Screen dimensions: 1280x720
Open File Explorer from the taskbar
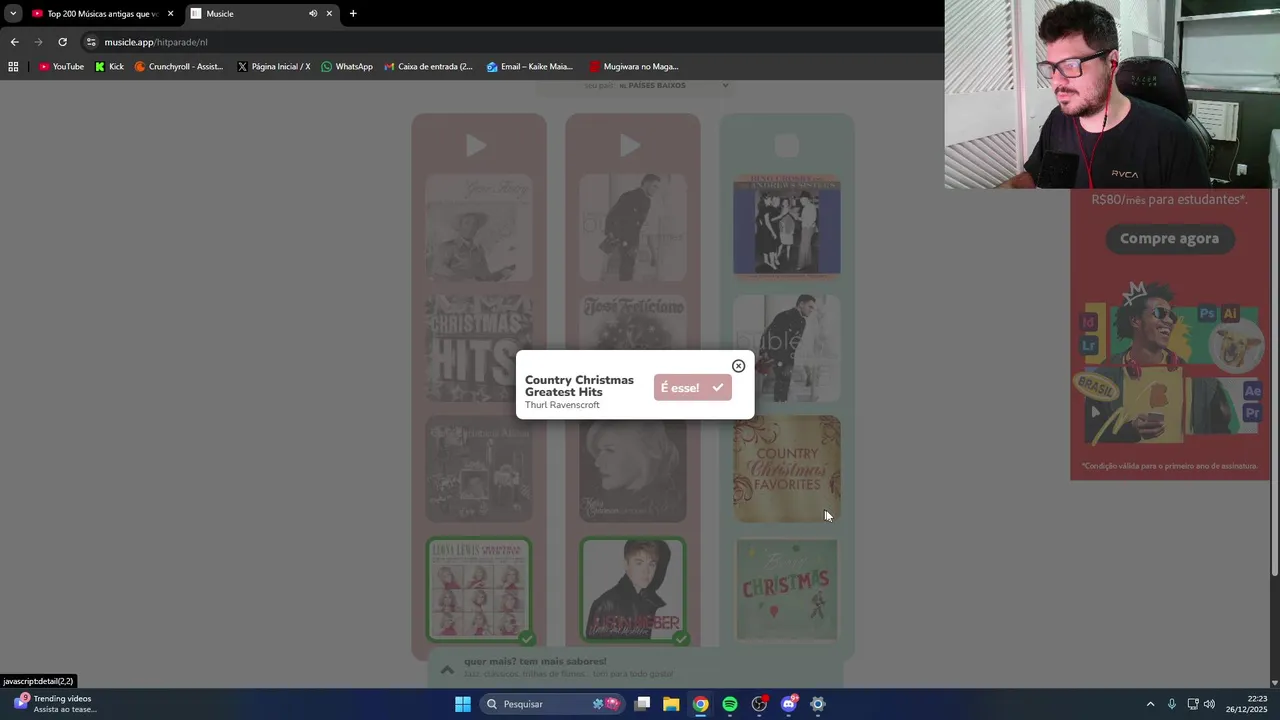672,704
